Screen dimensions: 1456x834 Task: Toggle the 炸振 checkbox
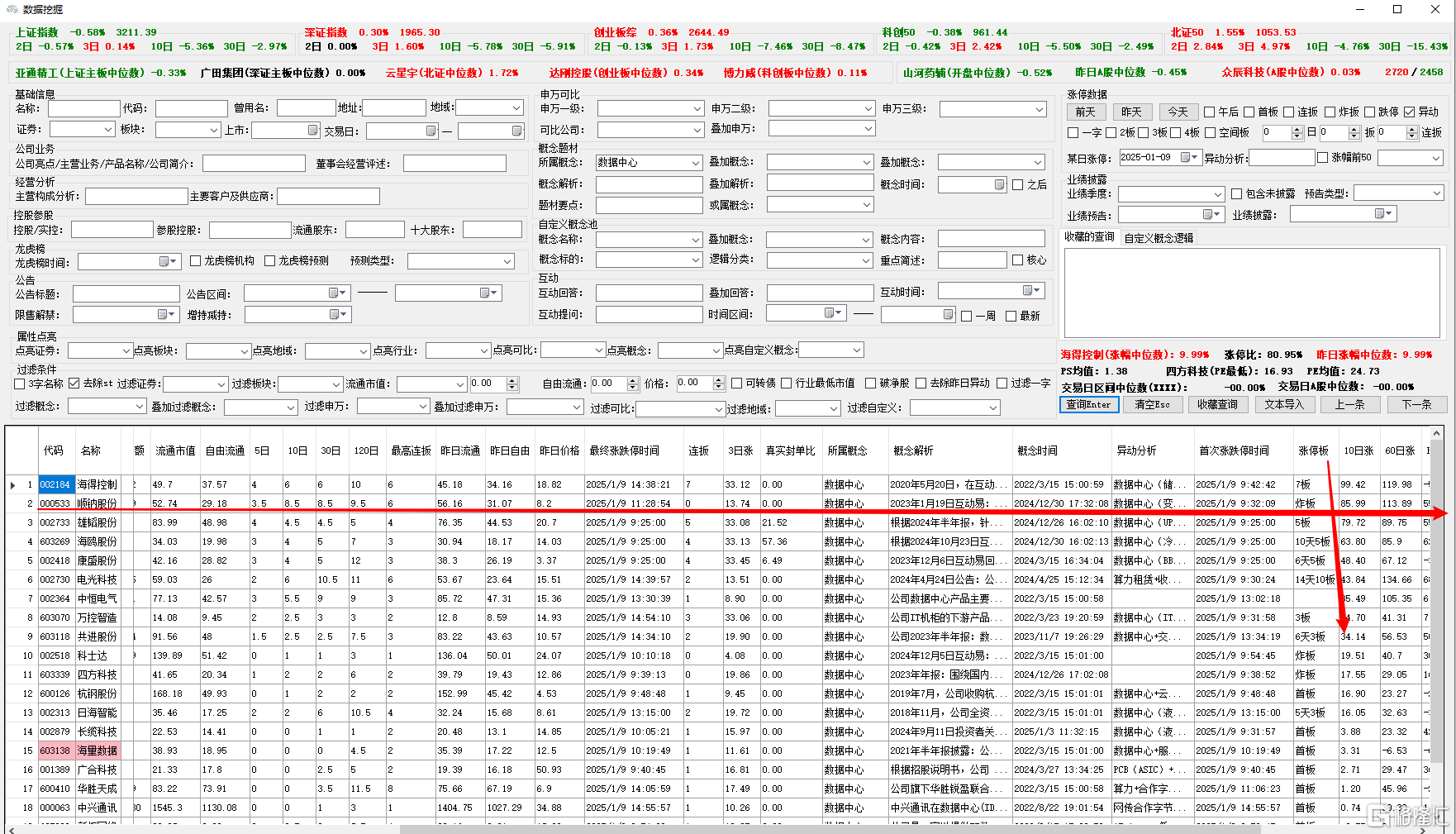click(1330, 112)
